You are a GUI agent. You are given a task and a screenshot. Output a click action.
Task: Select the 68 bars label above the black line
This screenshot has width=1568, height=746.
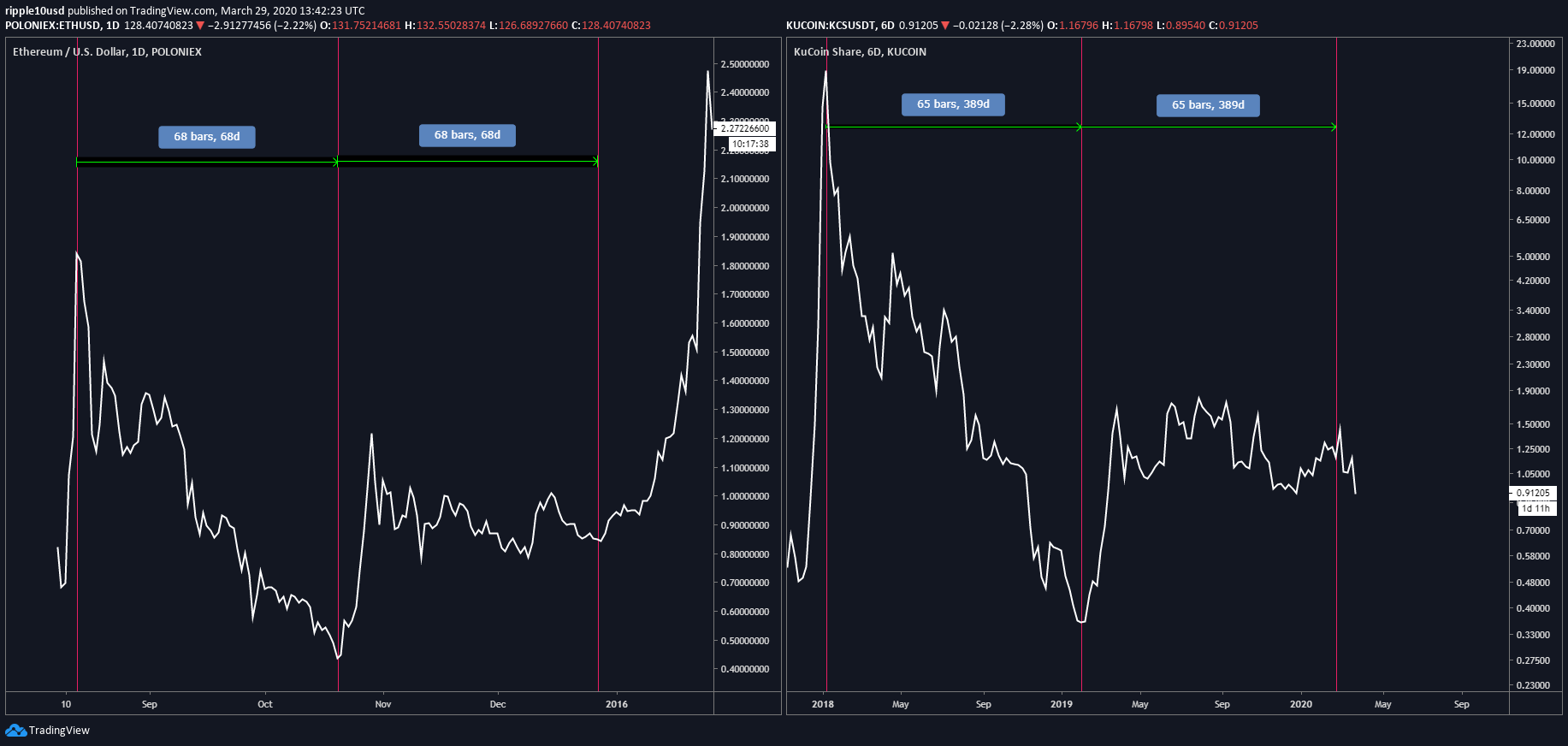click(x=206, y=137)
